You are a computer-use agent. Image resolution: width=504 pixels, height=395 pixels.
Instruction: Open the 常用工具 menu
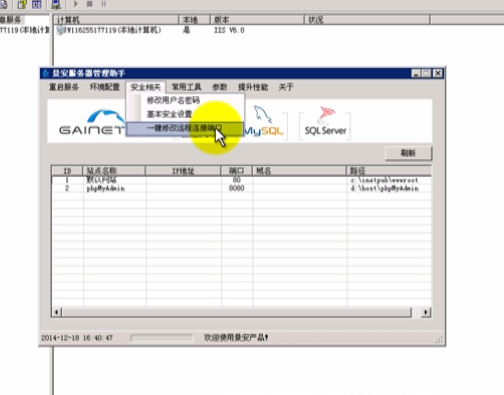click(x=186, y=87)
